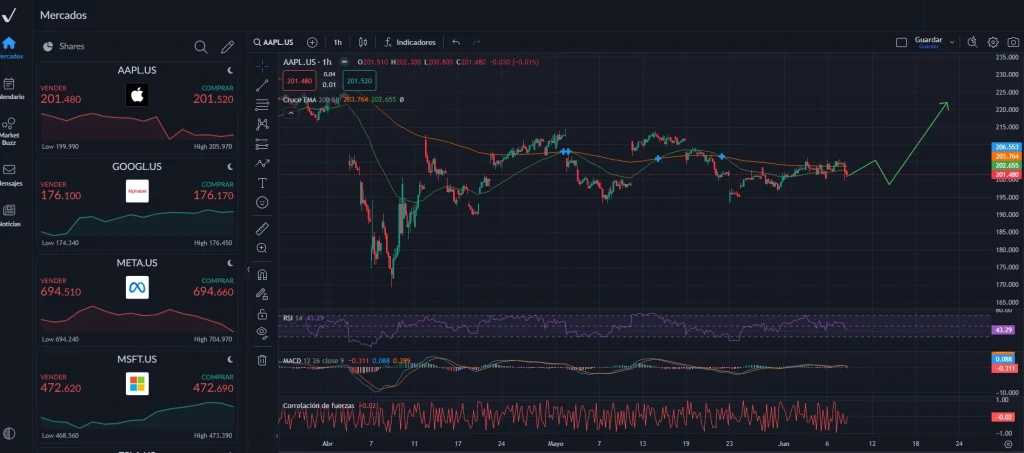1024x453 pixels.
Task: Click the app checkmark logo
Action: click(9, 14)
